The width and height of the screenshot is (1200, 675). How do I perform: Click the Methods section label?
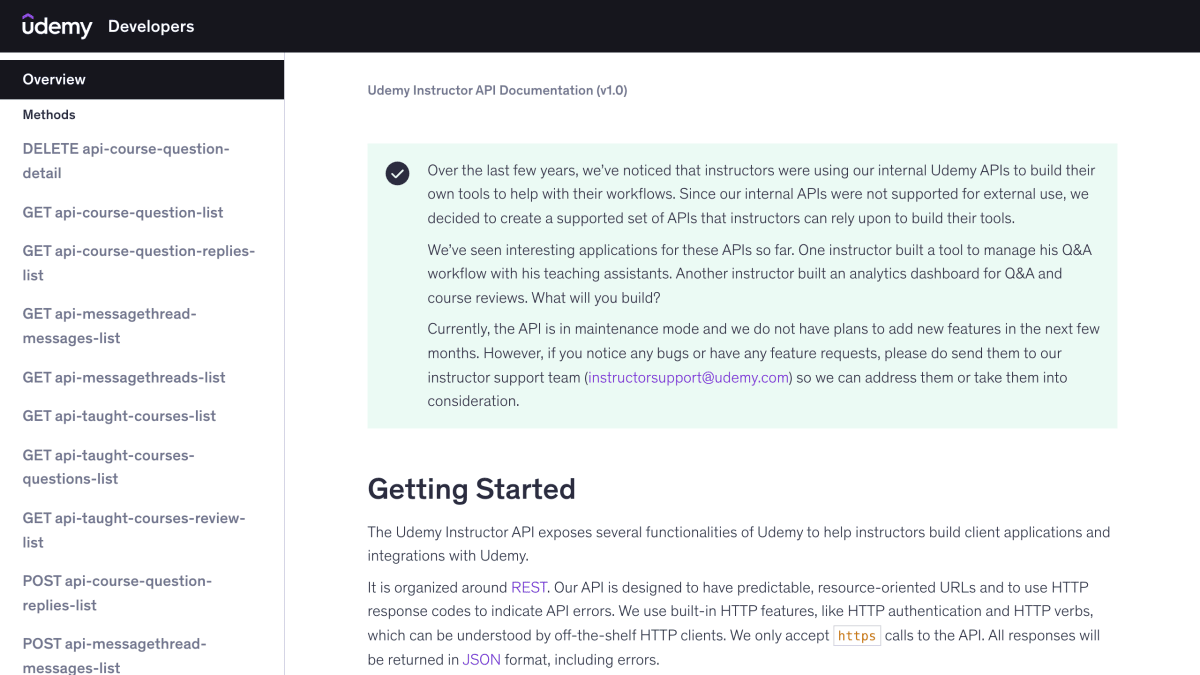tap(49, 115)
